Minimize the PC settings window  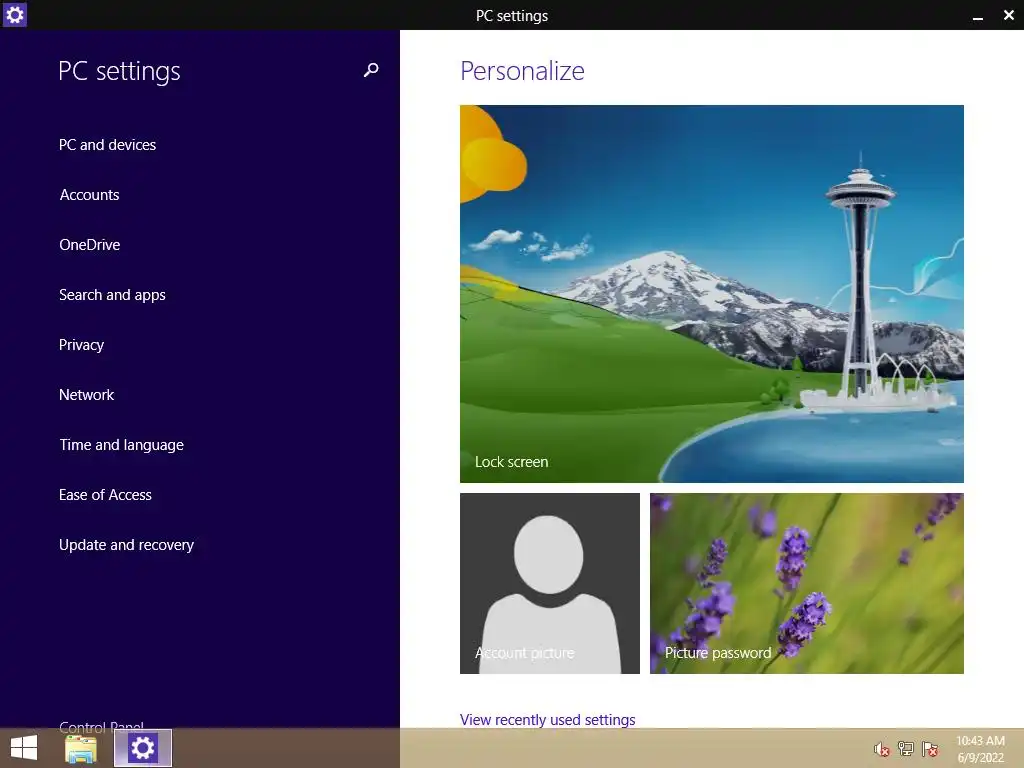pyautogui.click(x=978, y=16)
